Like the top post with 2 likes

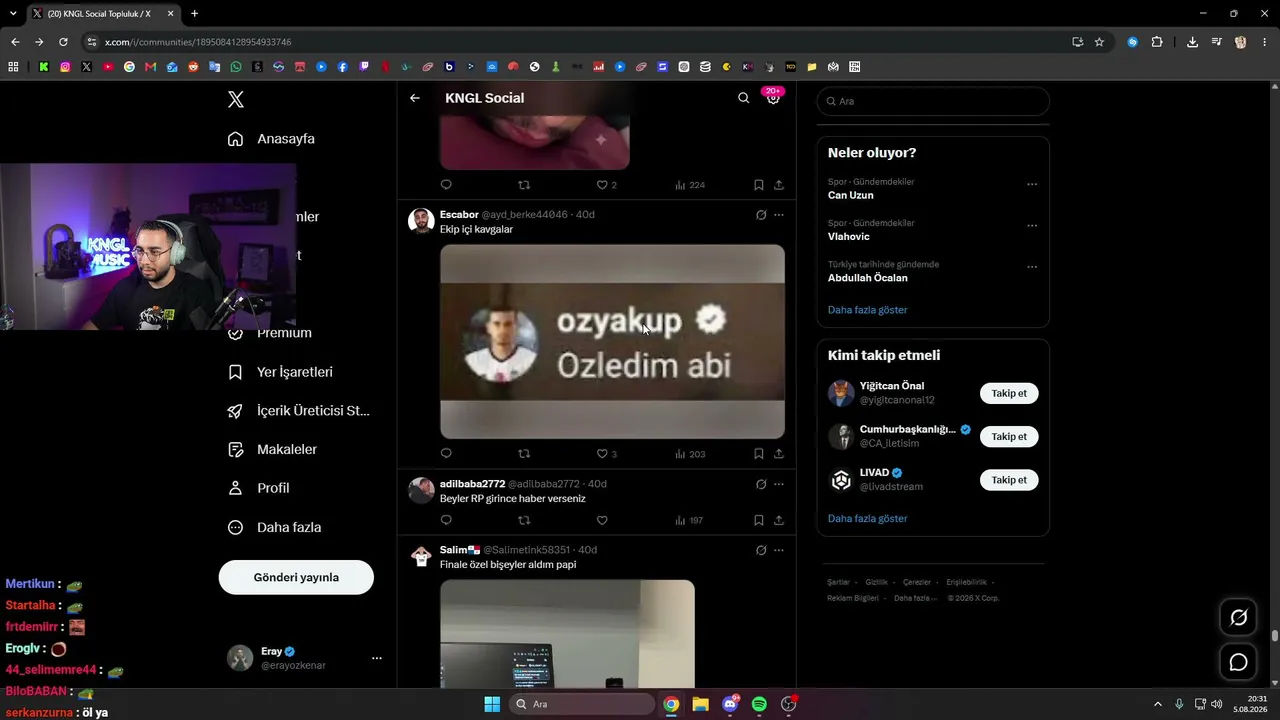tap(602, 185)
